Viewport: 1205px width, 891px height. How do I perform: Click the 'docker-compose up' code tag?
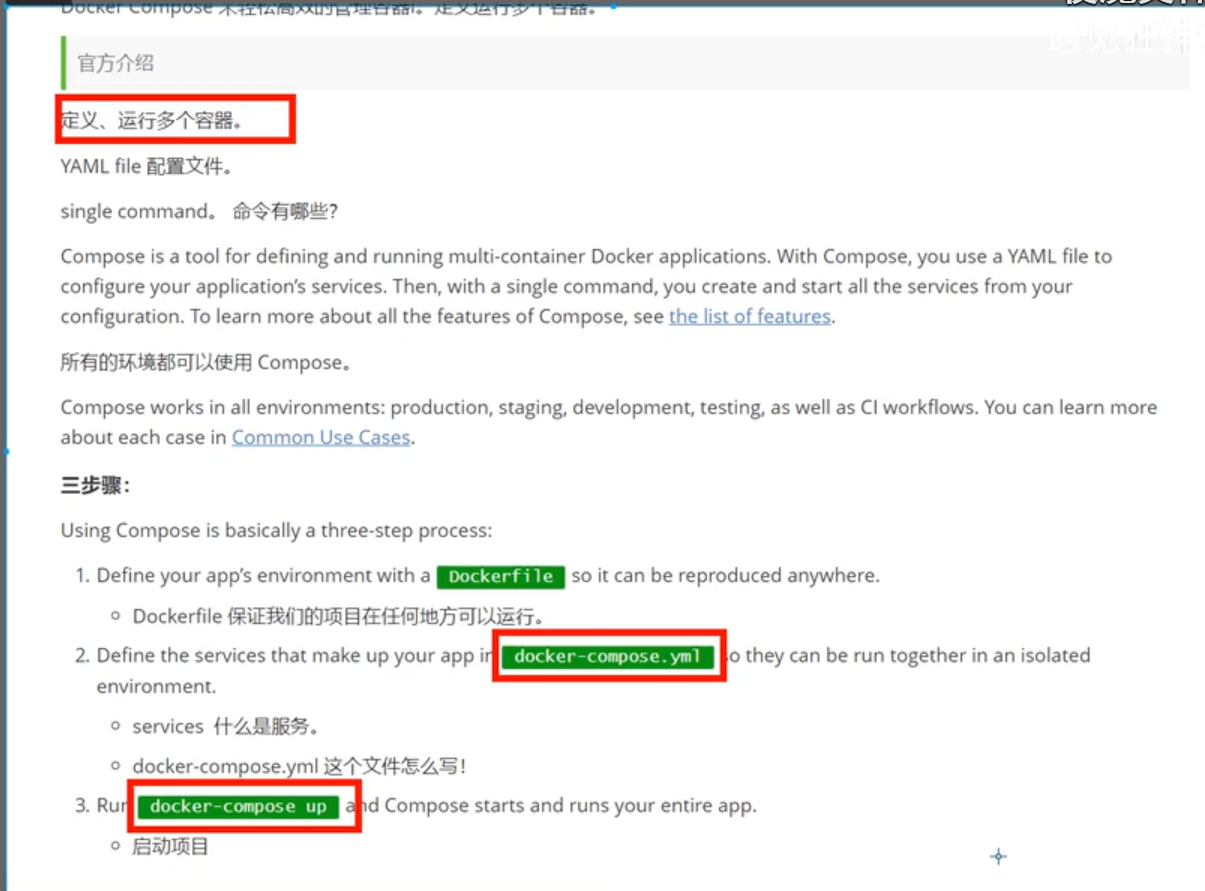coord(238,807)
